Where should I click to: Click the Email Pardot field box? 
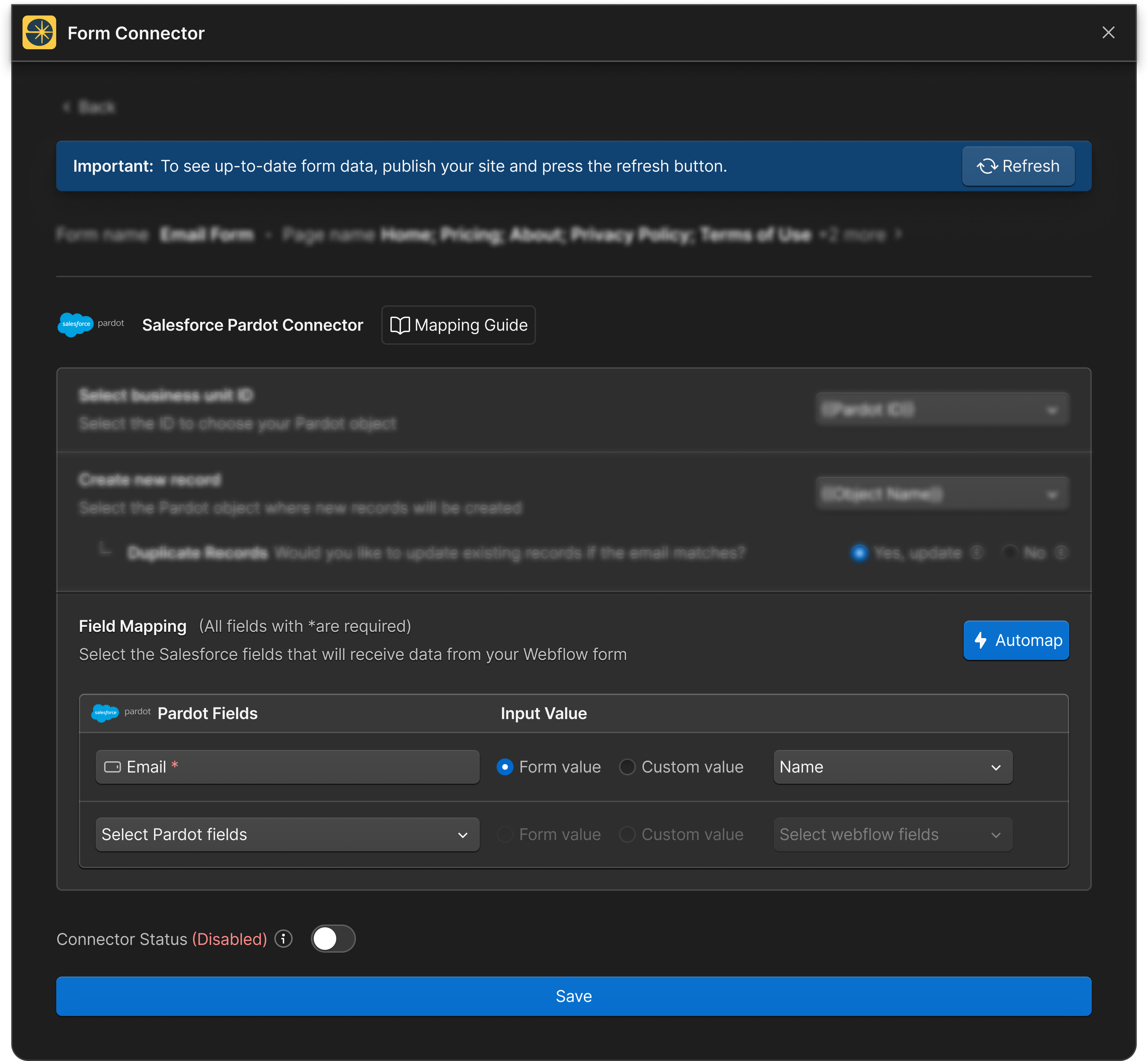[x=287, y=767]
